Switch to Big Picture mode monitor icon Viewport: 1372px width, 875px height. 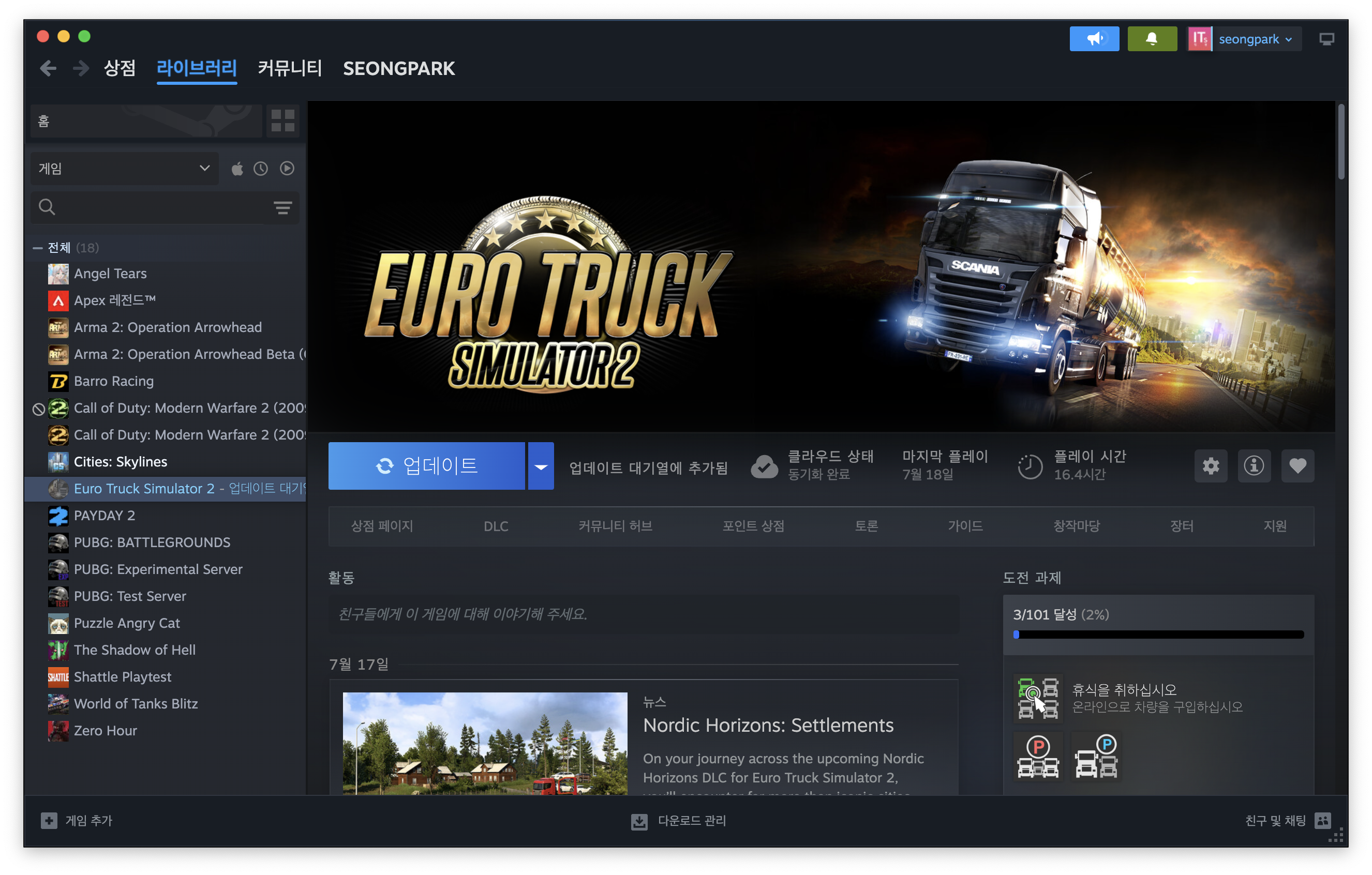[x=1326, y=39]
